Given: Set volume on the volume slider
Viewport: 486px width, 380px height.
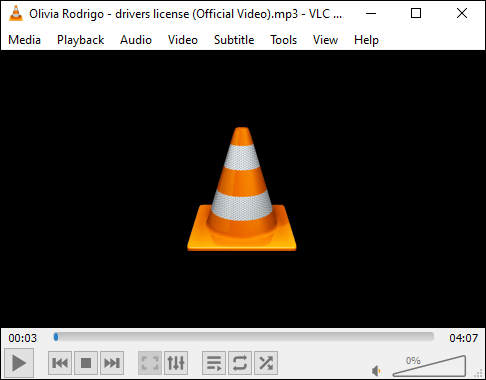Looking at the screenshot, I should (x=429, y=366).
